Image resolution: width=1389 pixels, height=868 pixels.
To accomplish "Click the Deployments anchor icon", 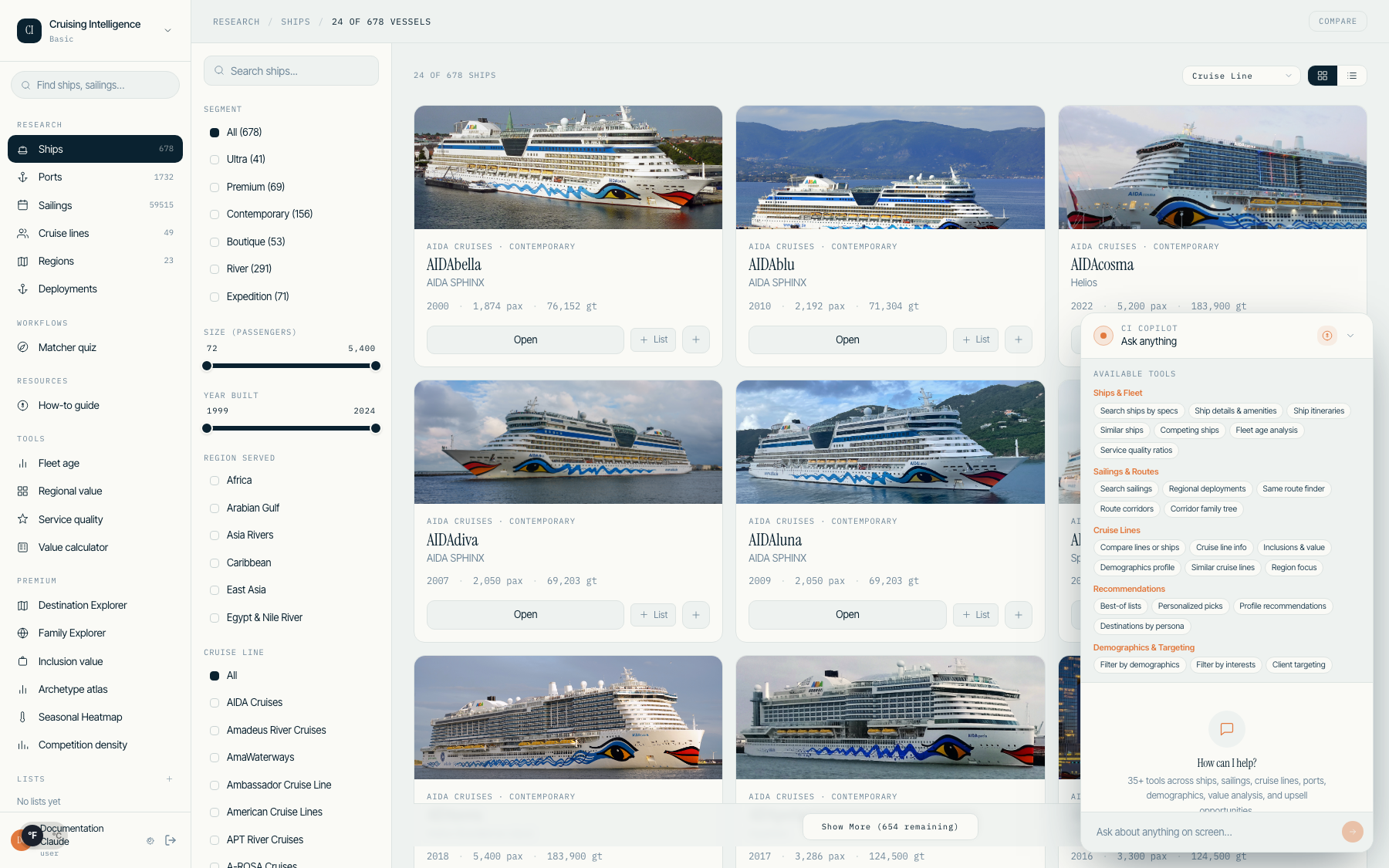I will tap(23, 289).
